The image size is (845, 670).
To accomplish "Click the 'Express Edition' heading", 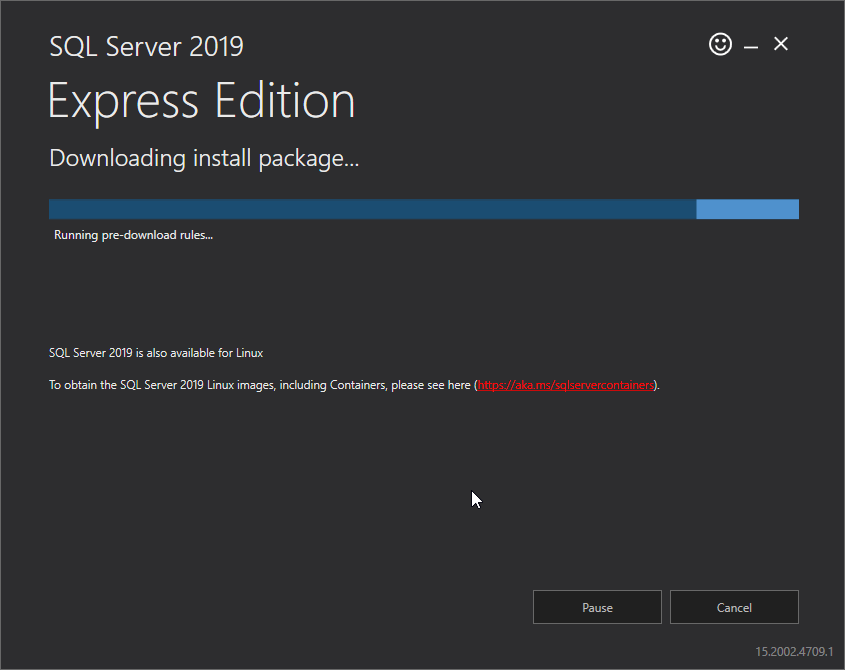I will 202,101.
